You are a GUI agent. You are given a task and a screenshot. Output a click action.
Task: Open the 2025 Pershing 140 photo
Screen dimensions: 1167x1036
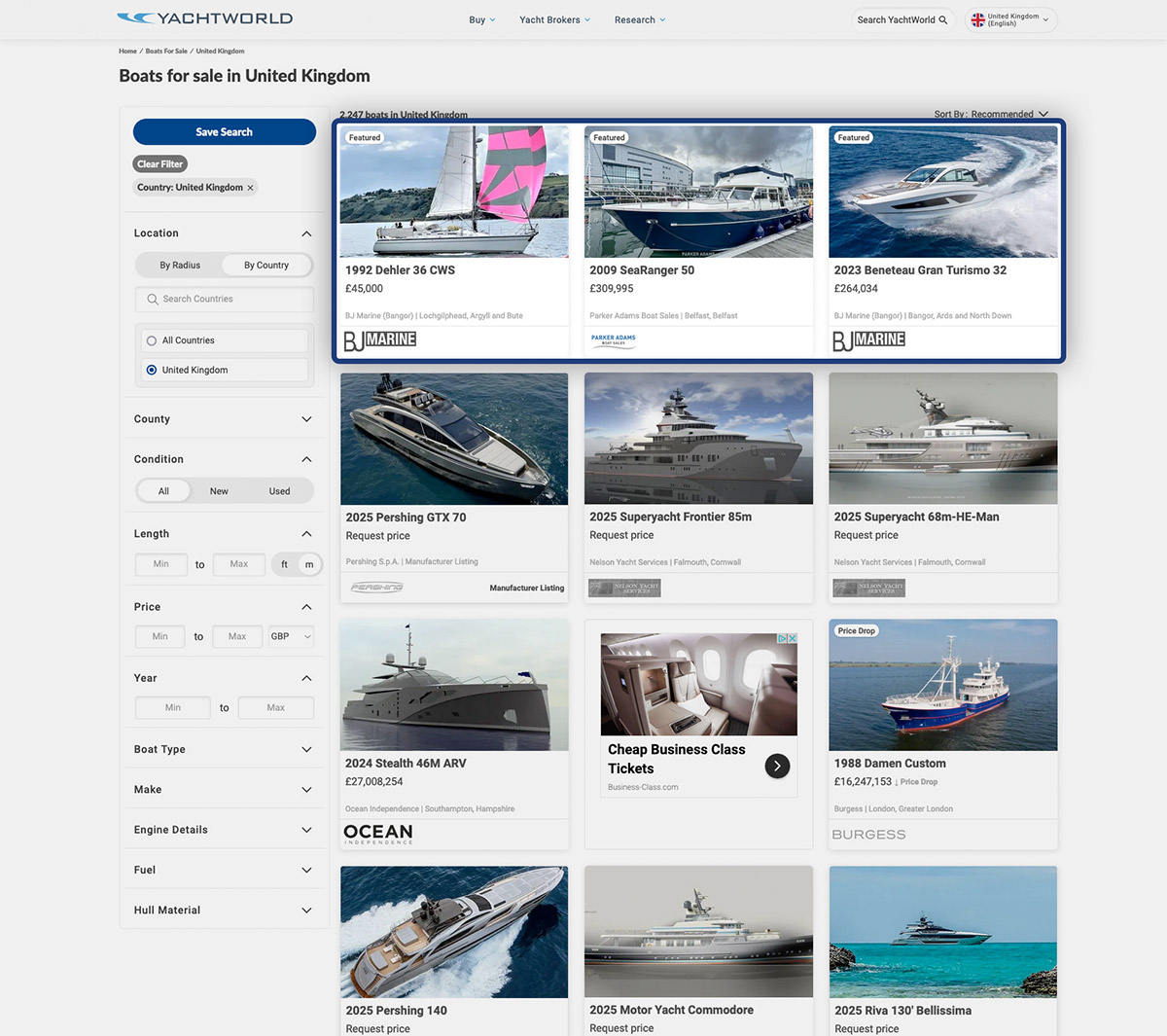(x=454, y=932)
